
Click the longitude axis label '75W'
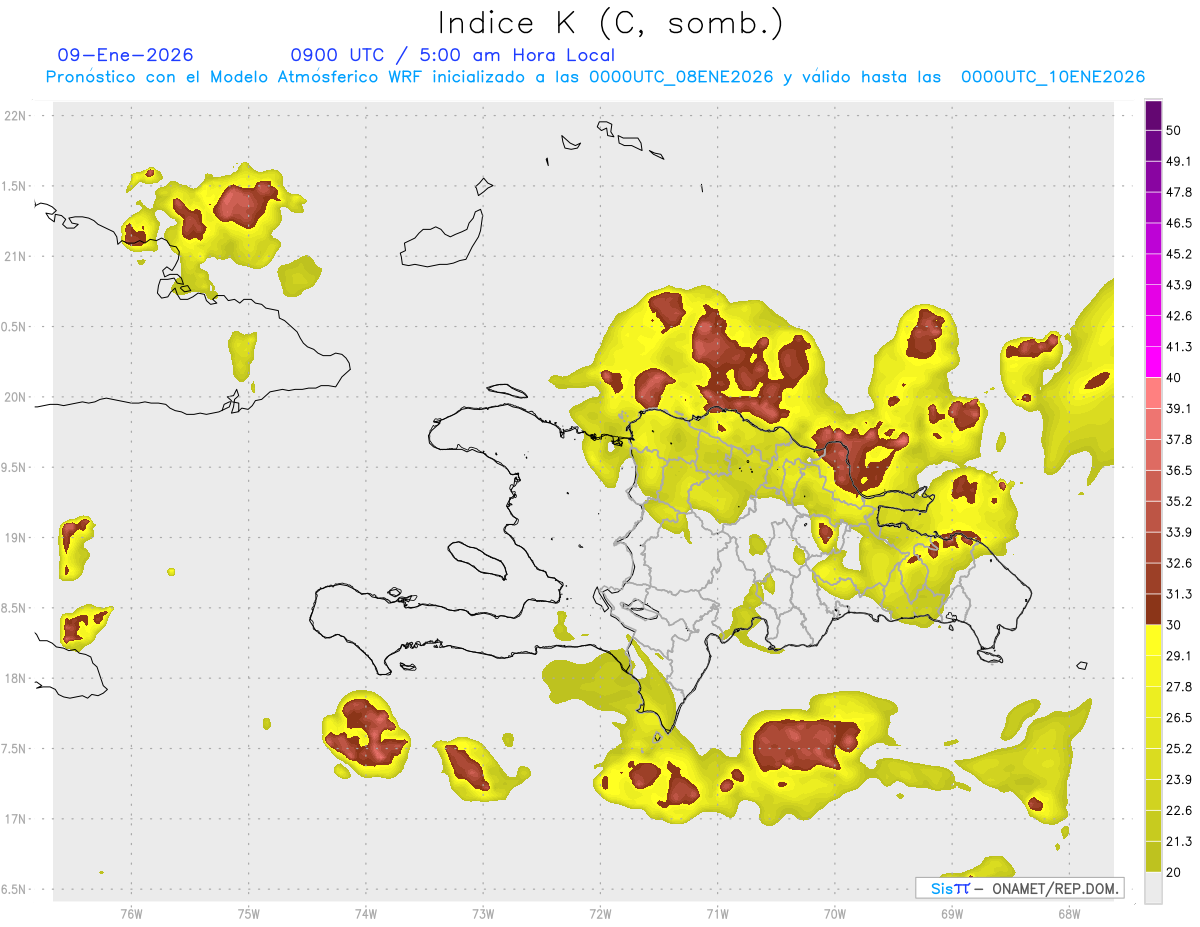pyautogui.click(x=248, y=914)
